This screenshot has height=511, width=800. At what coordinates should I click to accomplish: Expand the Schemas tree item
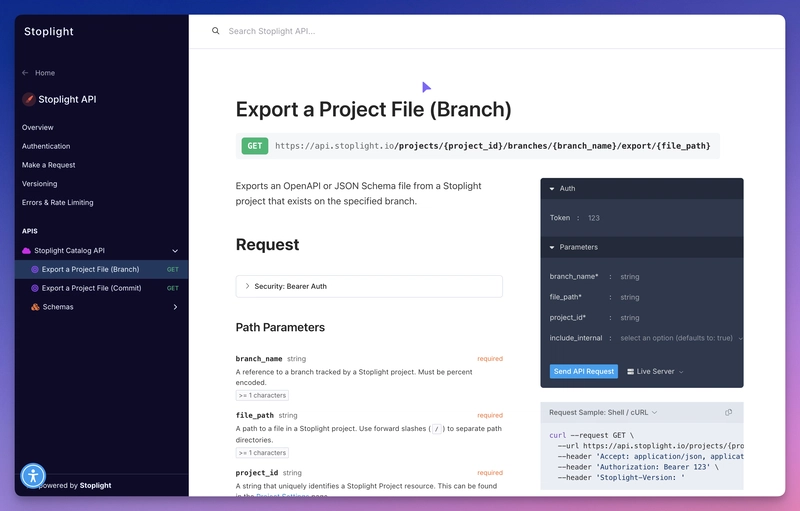click(x=175, y=307)
